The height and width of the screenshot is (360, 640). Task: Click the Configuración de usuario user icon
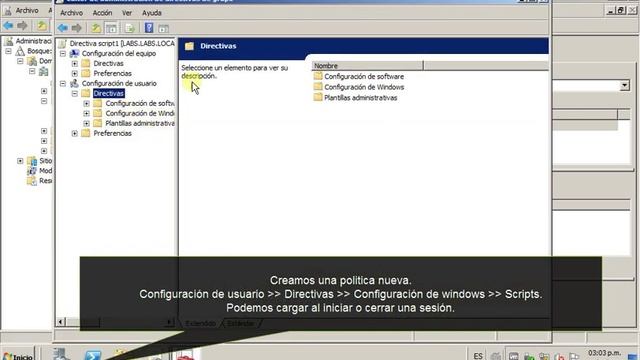click(74, 83)
